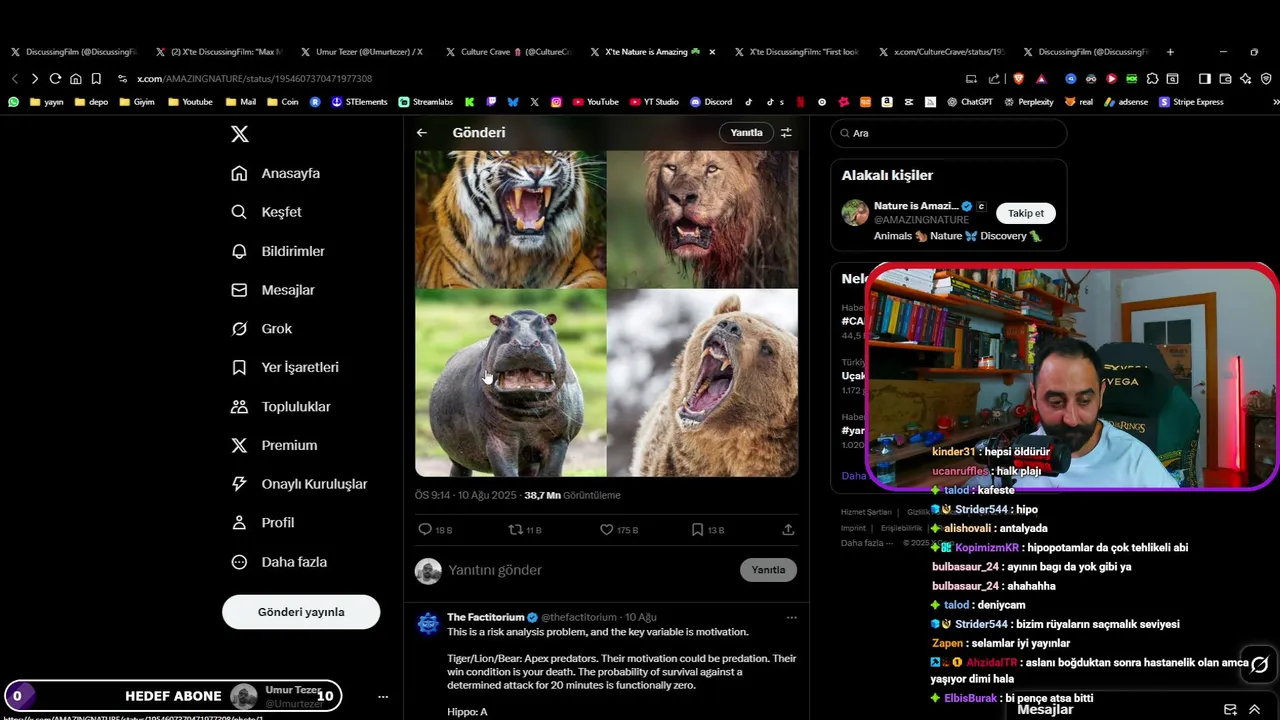
Task: Click the browser home icon
Action: (75, 78)
